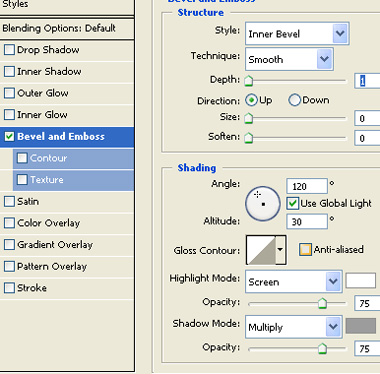The height and width of the screenshot is (374, 380).
Task: Check the Satin checkbox
Action: pos(9,201)
